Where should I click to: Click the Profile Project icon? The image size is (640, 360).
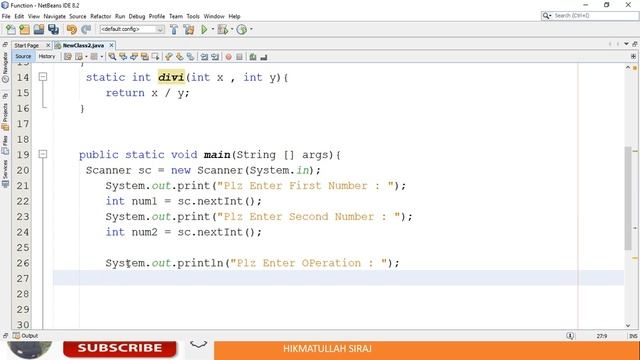[242, 29]
